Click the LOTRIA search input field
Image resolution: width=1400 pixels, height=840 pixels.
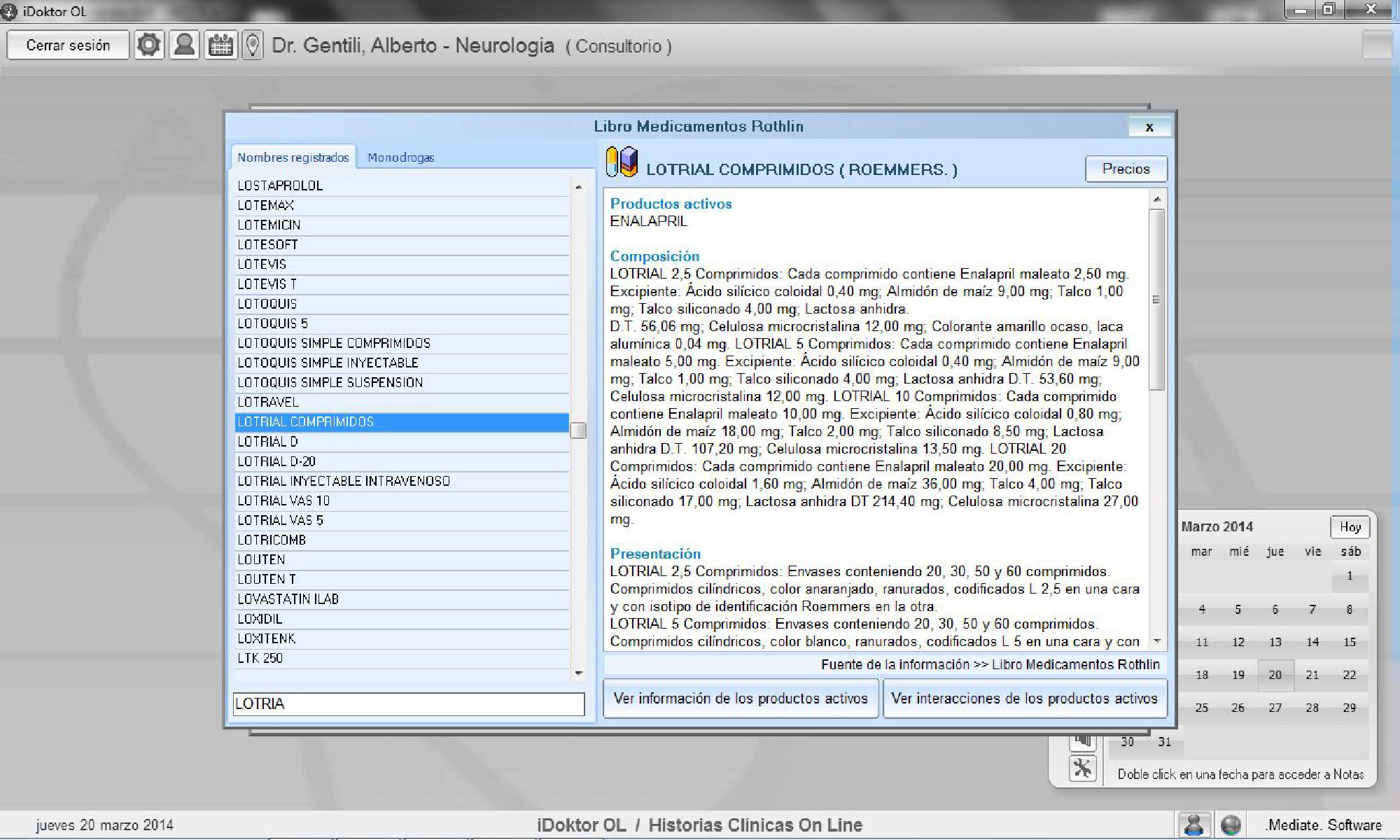click(409, 703)
